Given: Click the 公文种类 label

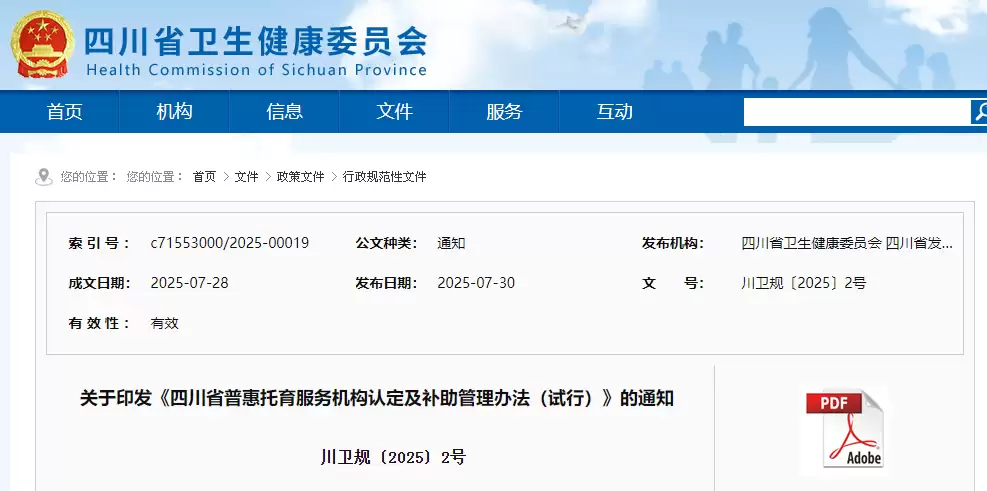Looking at the screenshot, I should 386,243.
